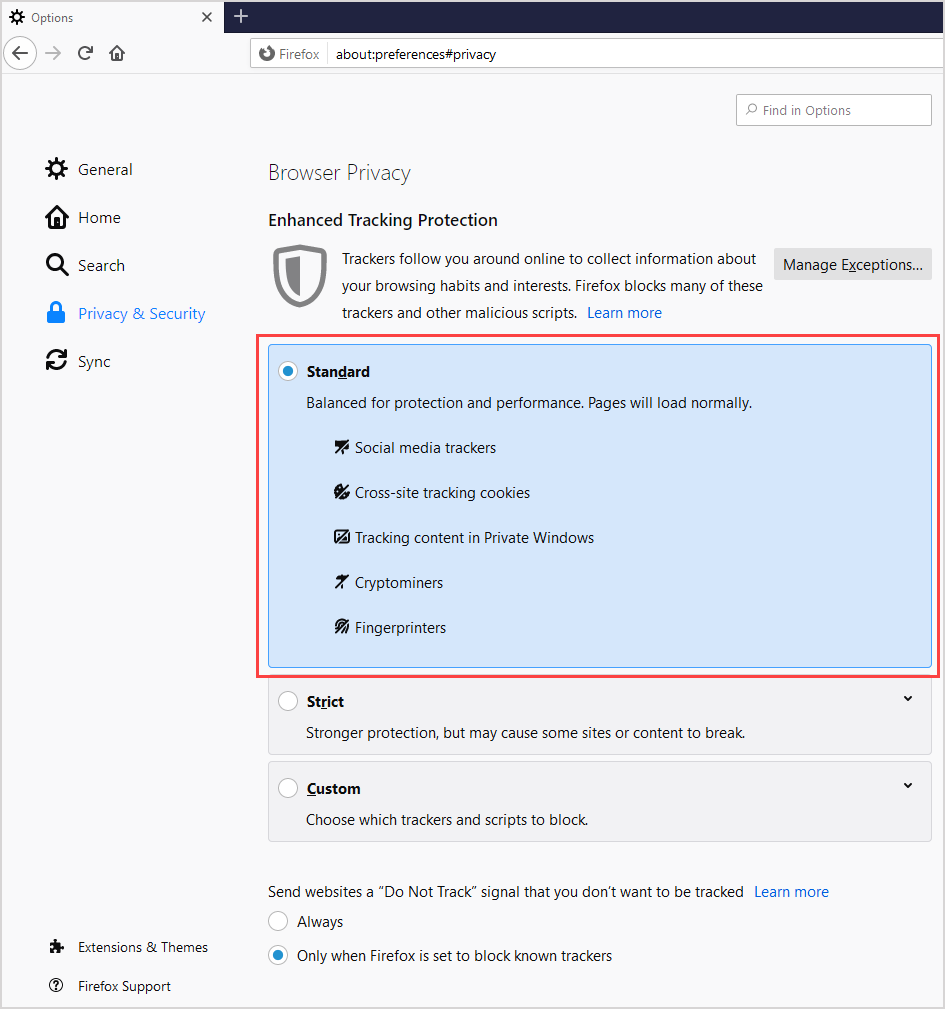Choose the Custom protection radio button

(x=288, y=788)
